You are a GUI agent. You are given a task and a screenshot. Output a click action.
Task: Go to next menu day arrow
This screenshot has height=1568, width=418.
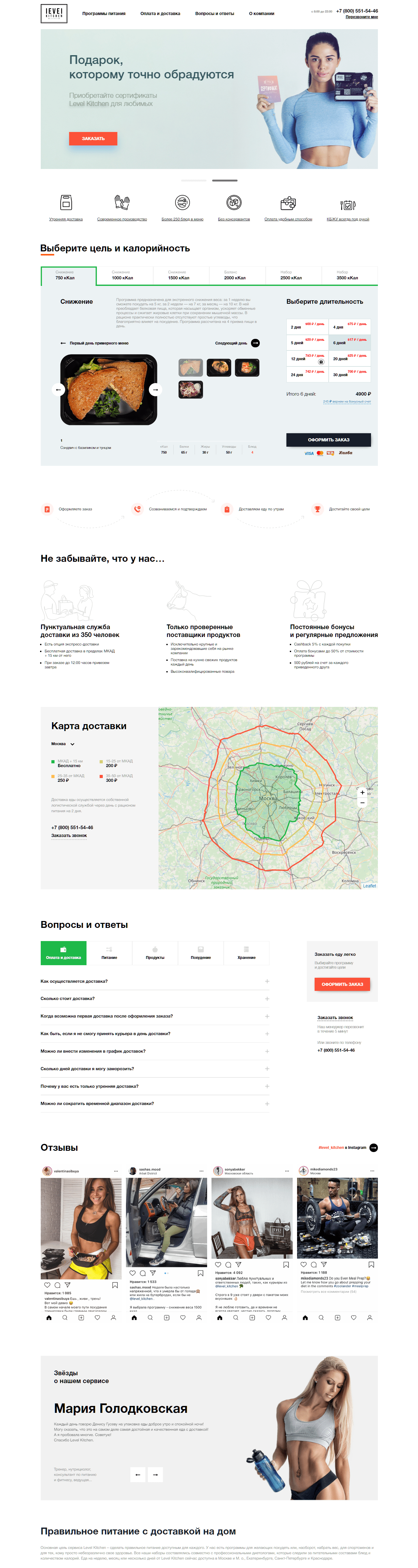256,343
